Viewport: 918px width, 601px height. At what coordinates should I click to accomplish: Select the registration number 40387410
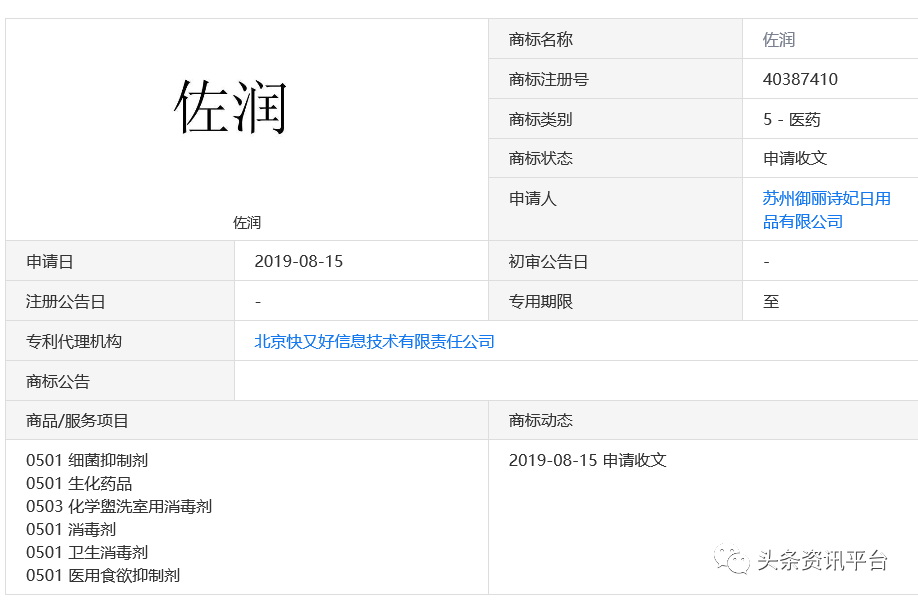(x=800, y=79)
